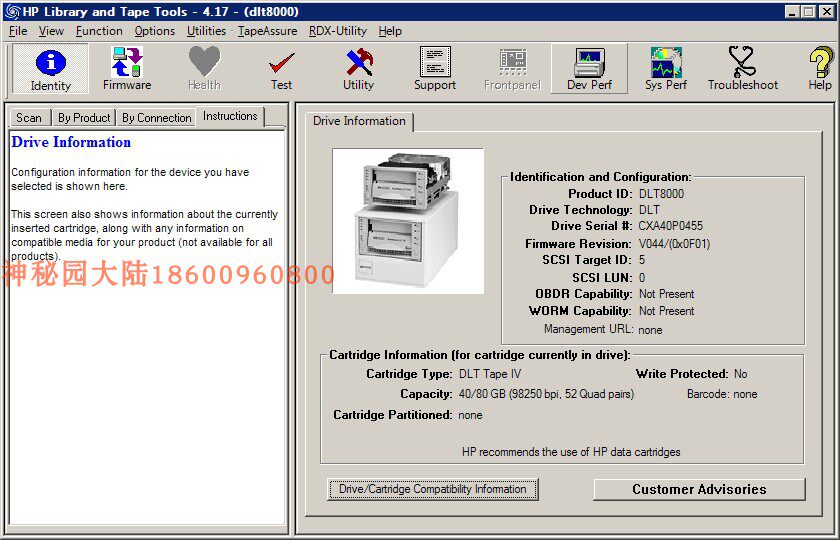Select the Instructions tab
This screenshot has width=840, height=540.
click(x=230, y=116)
